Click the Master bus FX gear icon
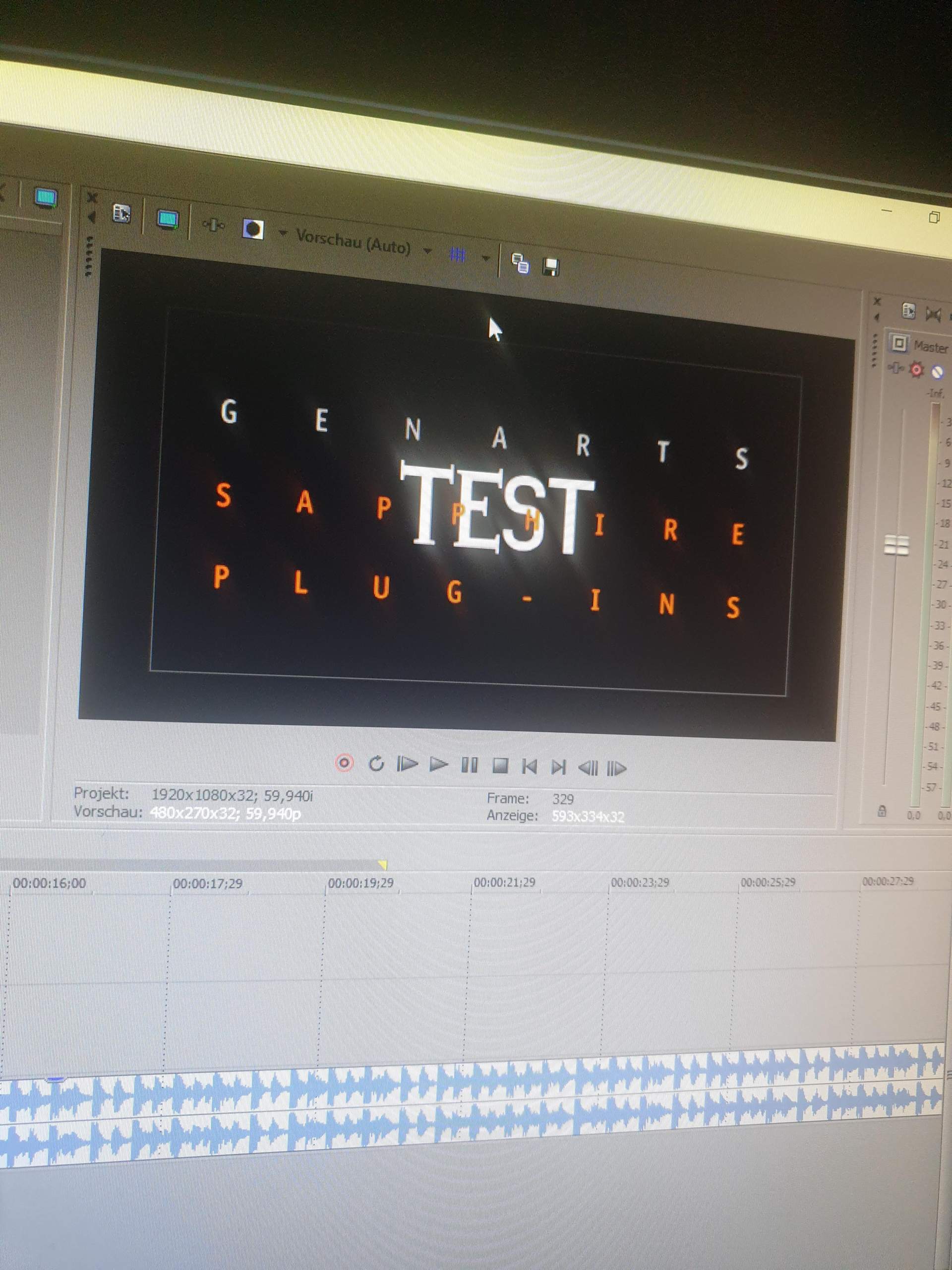This screenshot has width=952, height=1270. click(916, 370)
